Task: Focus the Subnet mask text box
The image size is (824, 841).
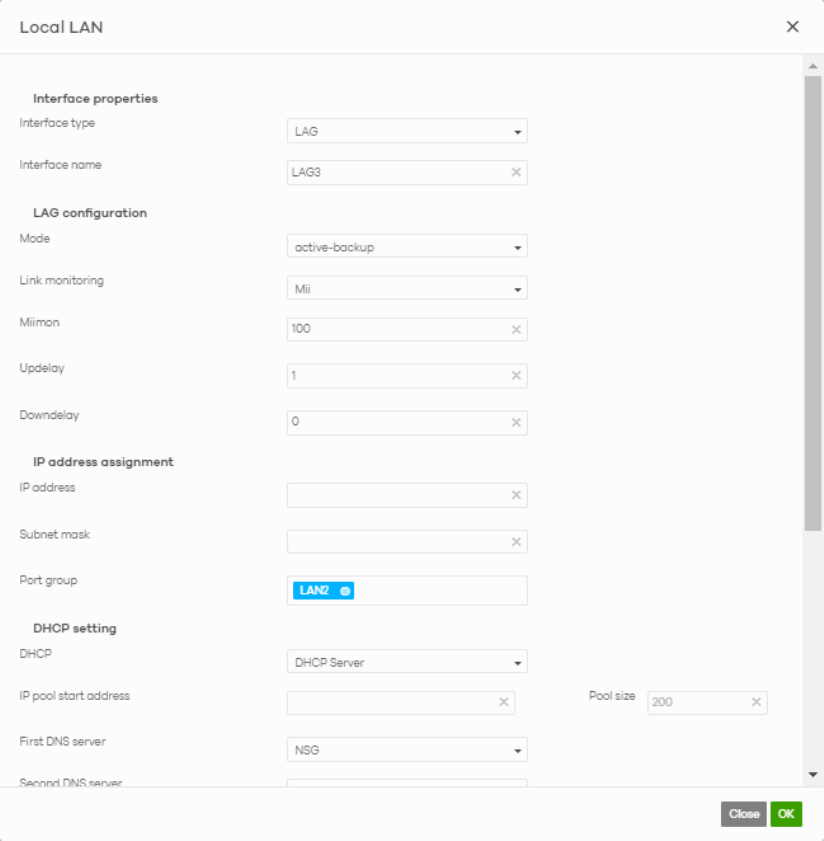Action: pos(397,542)
